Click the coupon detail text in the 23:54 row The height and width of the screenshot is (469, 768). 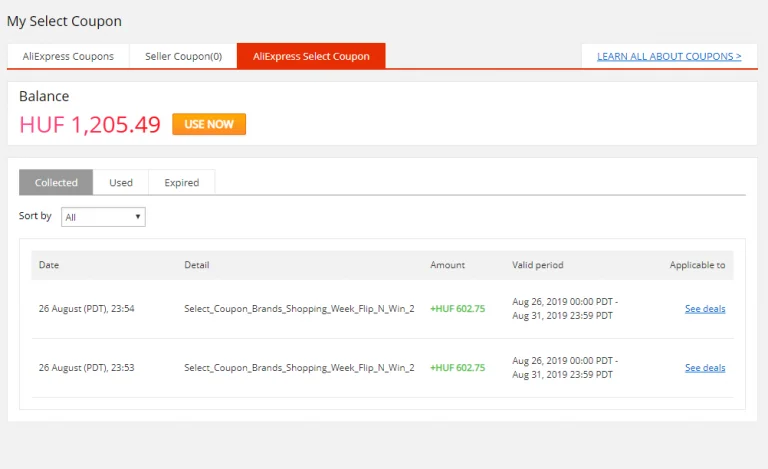point(299,309)
